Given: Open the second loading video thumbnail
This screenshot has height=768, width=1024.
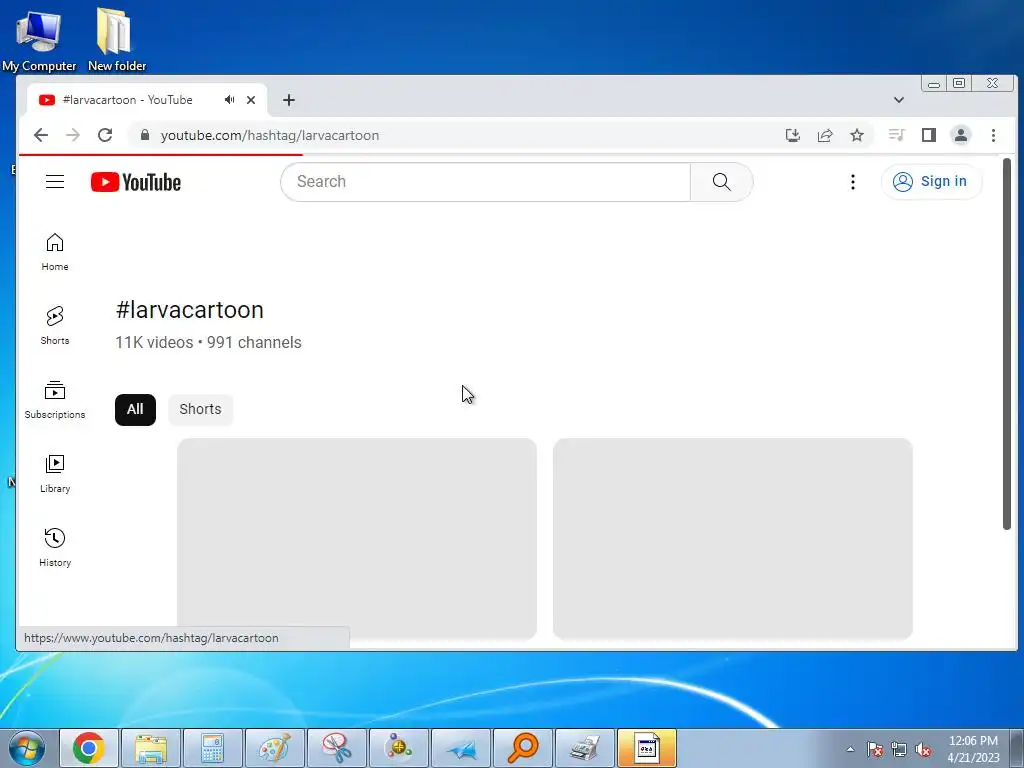Looking at the screenshot, I should point(733,539).
